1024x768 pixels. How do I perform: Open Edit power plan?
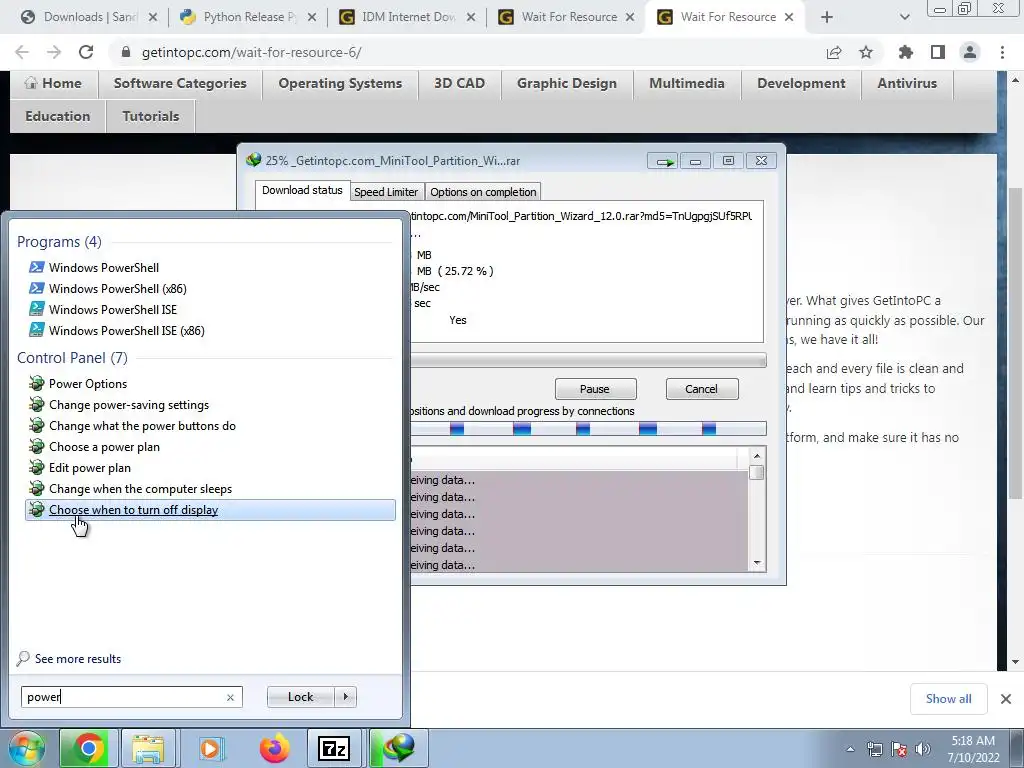point(89,468)
